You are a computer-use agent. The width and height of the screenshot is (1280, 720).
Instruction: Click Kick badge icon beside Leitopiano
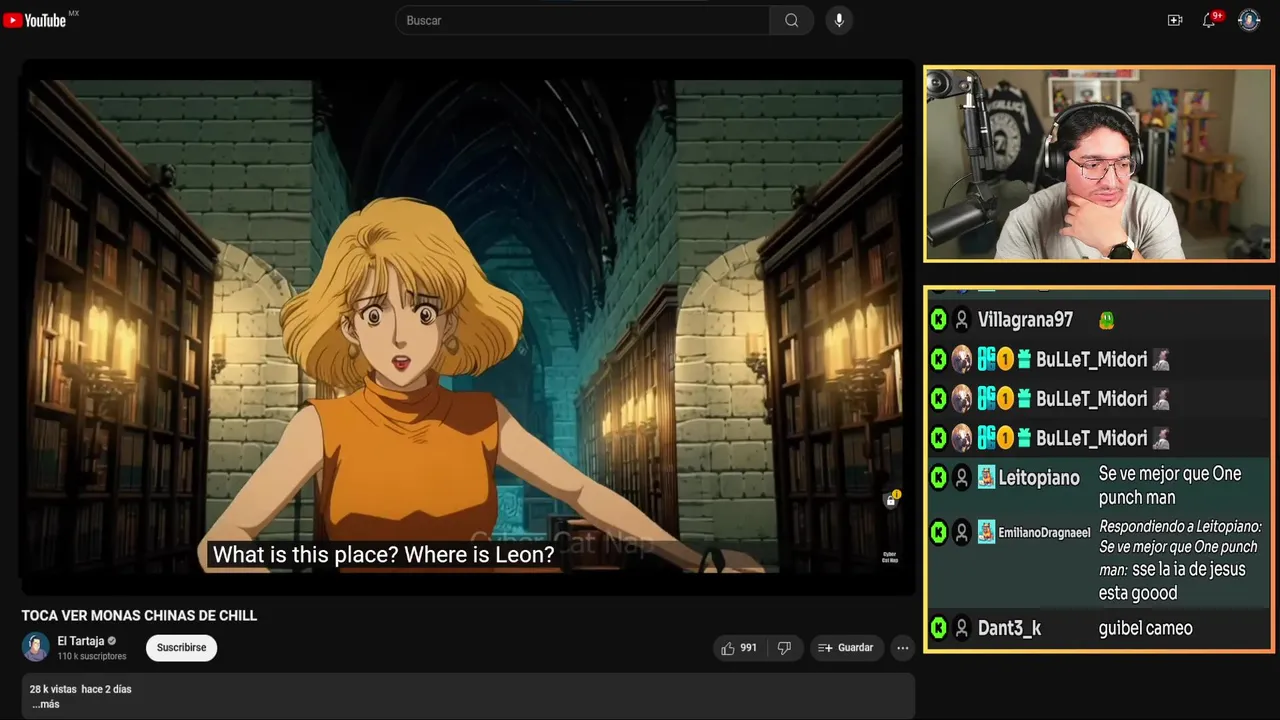click(x=938, y=478)
